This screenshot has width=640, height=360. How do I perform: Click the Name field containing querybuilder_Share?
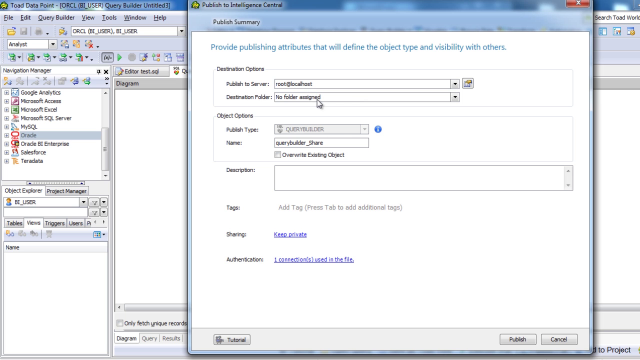coord(321,143)
